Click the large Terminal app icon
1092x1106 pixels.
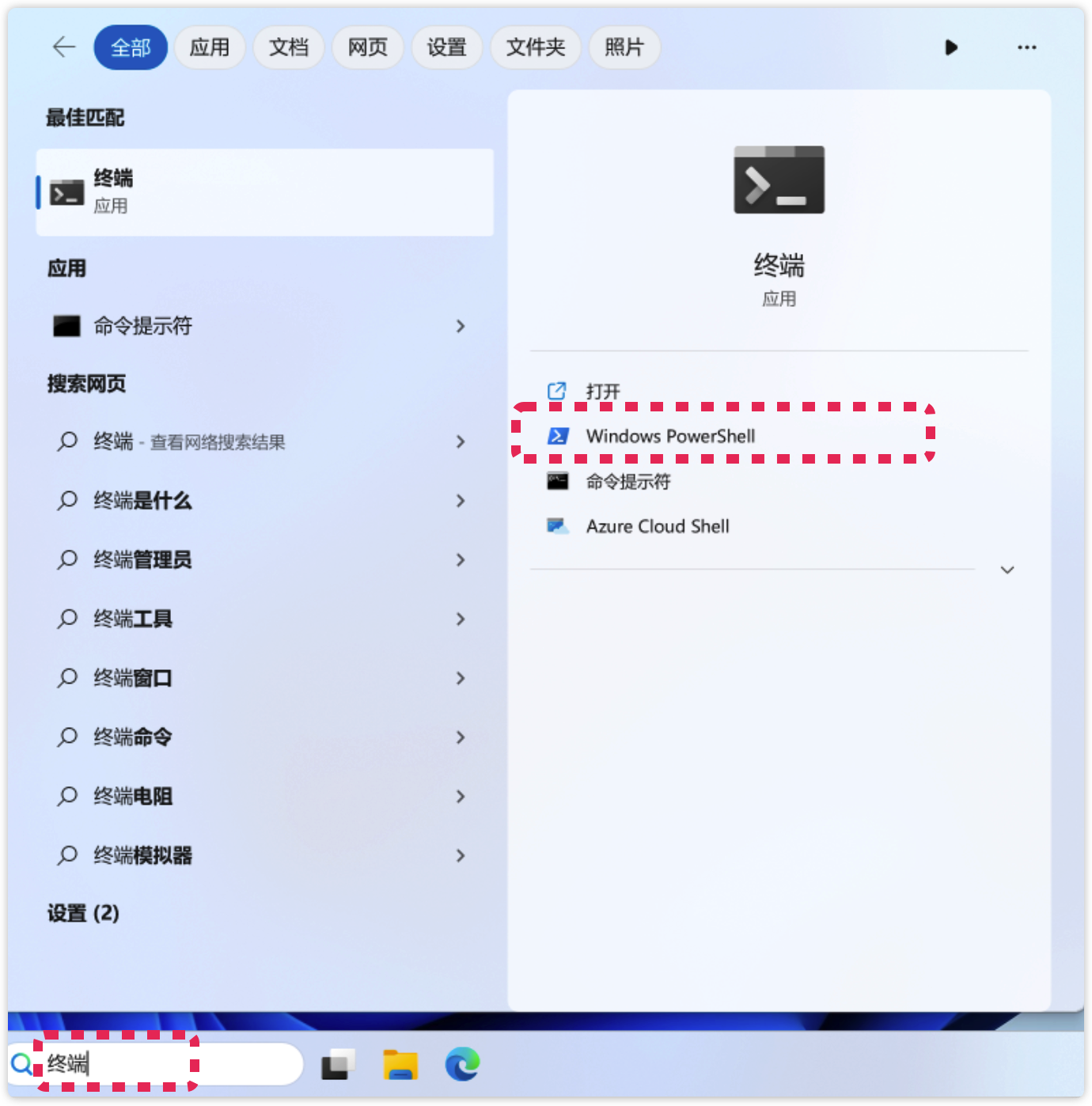[779, 180]
